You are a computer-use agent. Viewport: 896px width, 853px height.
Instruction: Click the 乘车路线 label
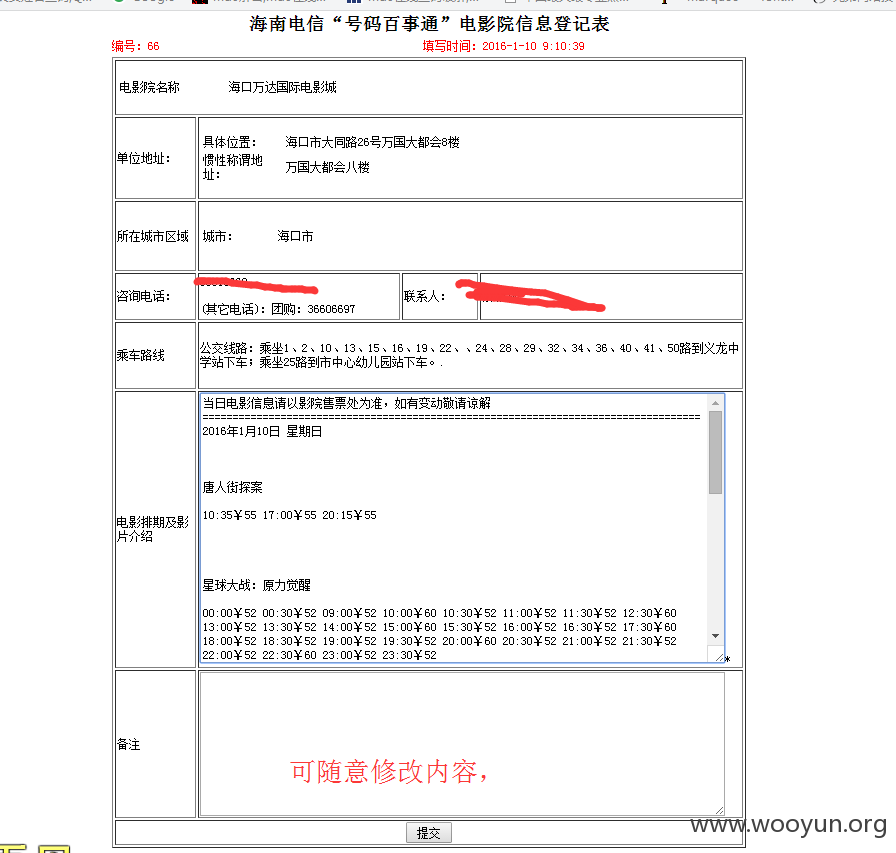click(141, 355)
